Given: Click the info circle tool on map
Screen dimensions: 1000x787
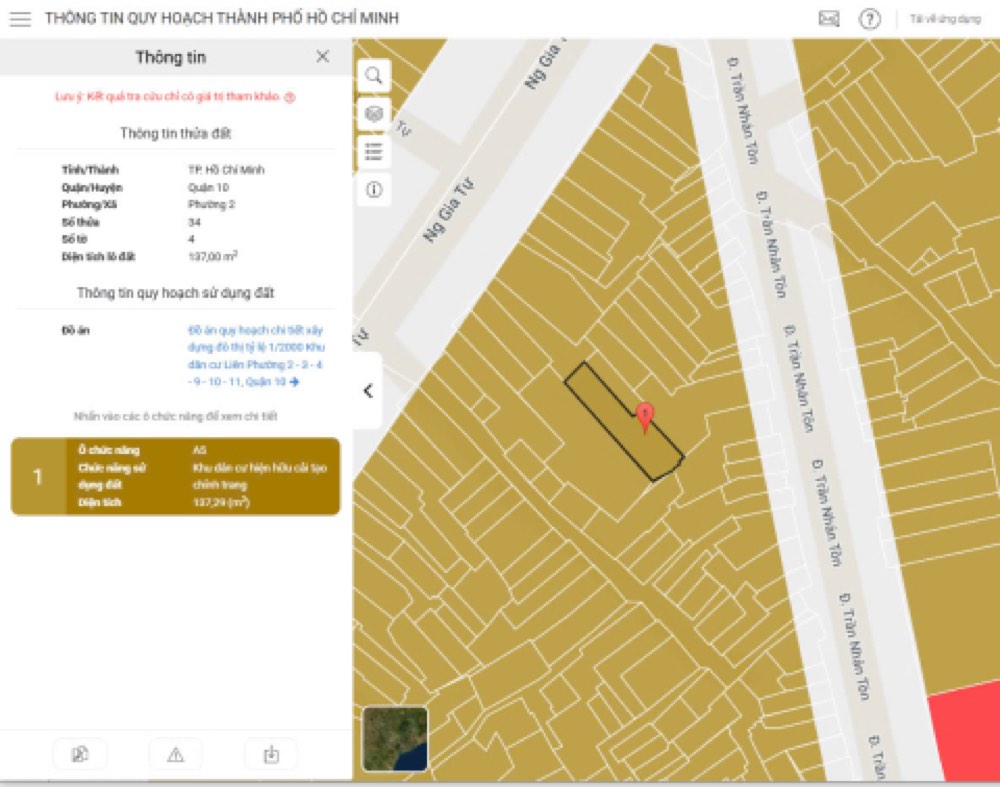Looking at the screenshot, I should 374,189.
